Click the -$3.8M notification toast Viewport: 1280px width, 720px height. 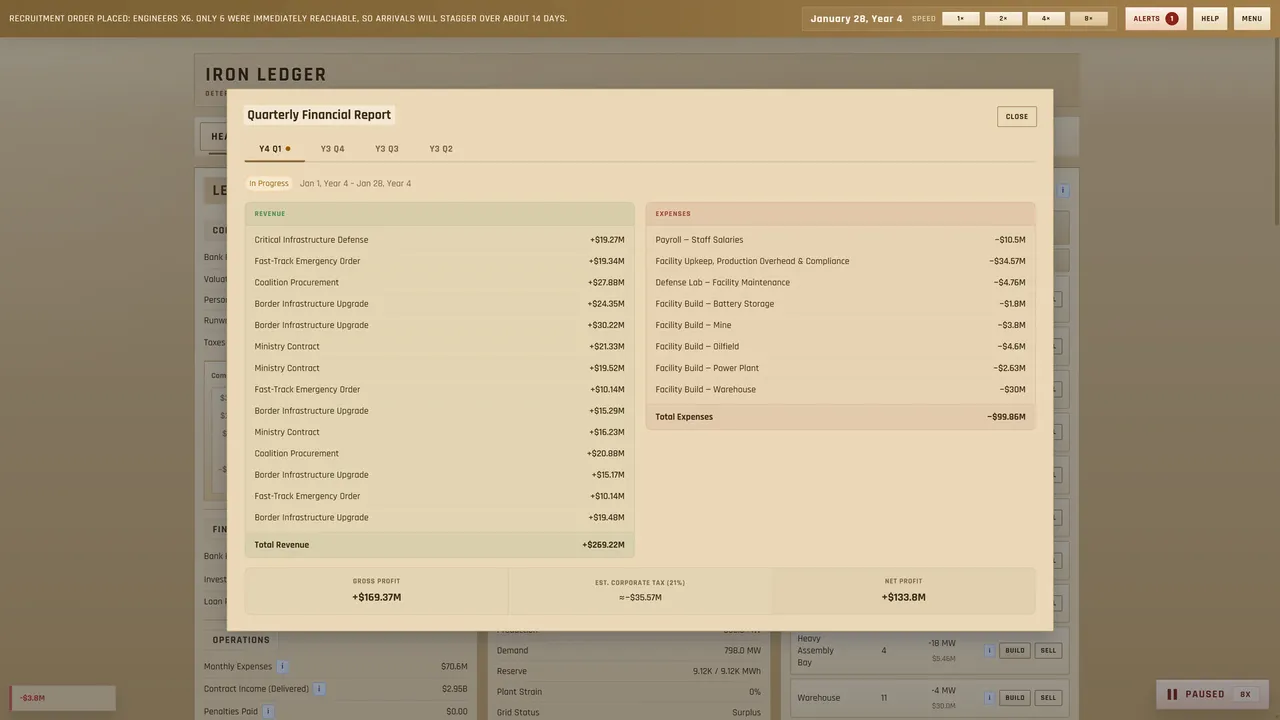(x=63, y=698)
